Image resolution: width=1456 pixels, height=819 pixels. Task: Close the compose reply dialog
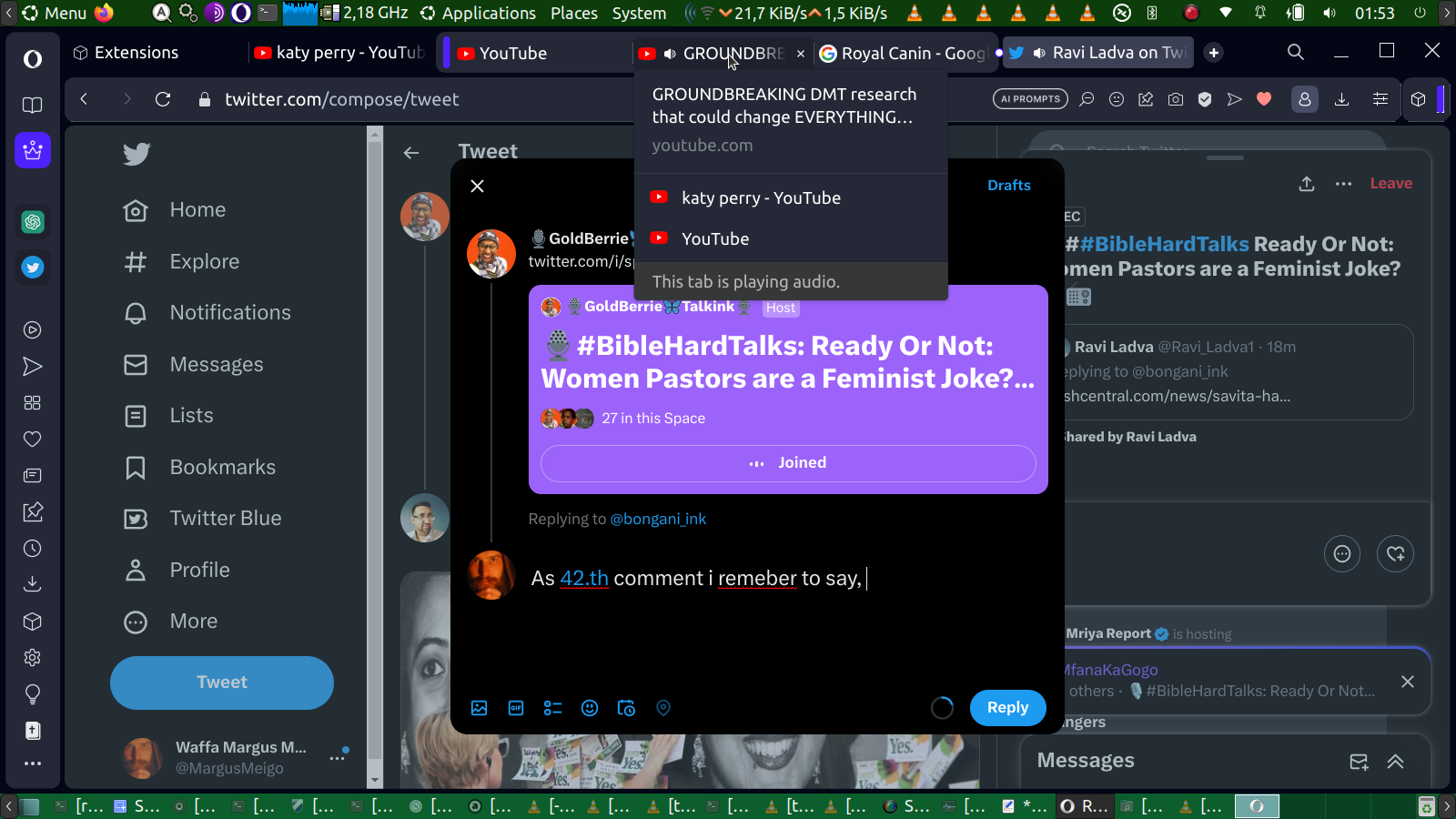[x=477, y=186]
